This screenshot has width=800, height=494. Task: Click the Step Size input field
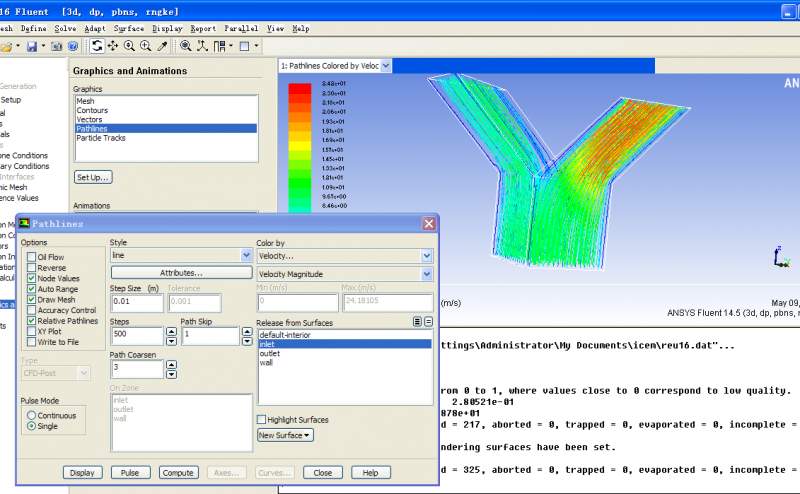point(137,302)
